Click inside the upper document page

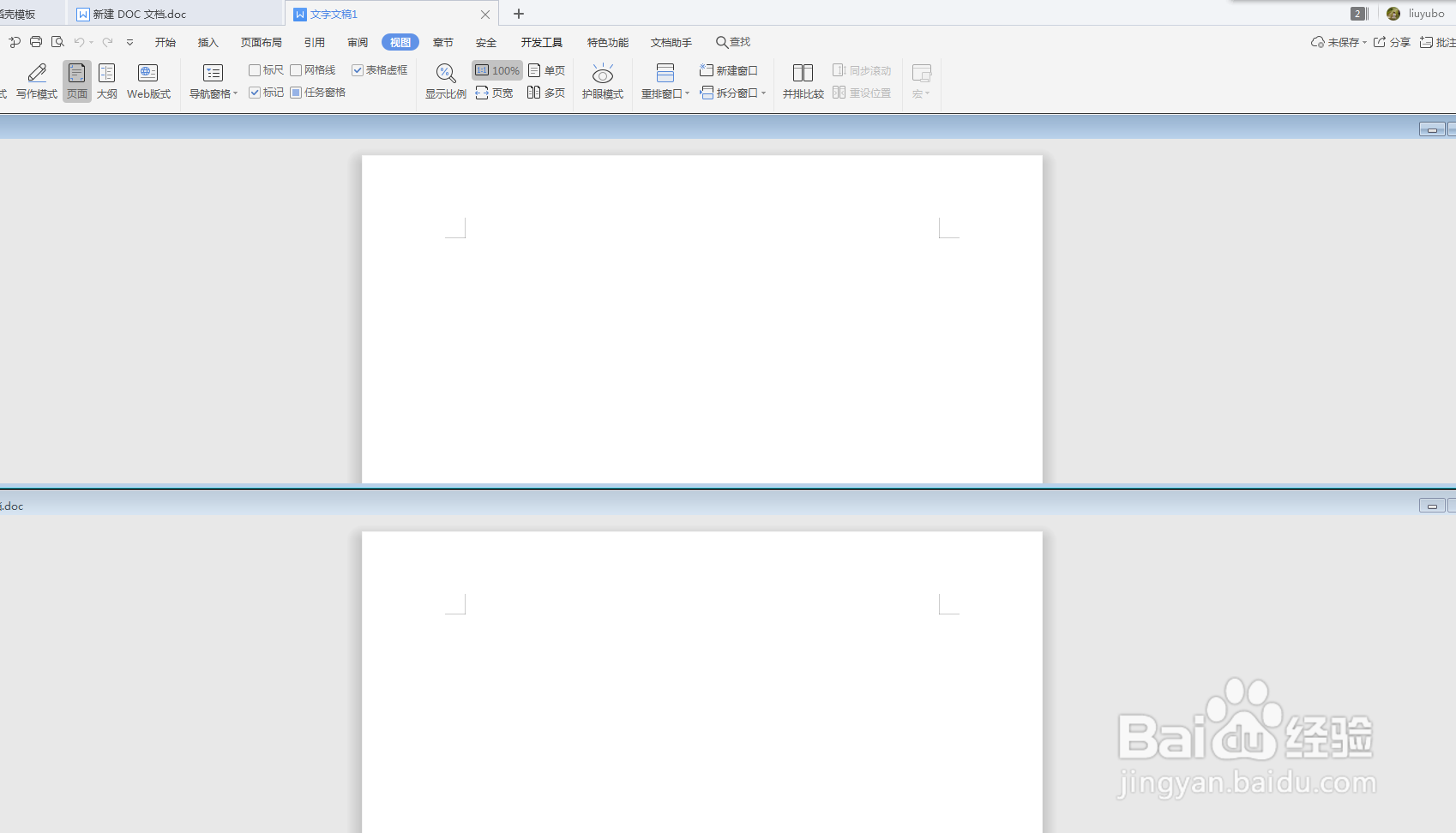click(702, 319)
